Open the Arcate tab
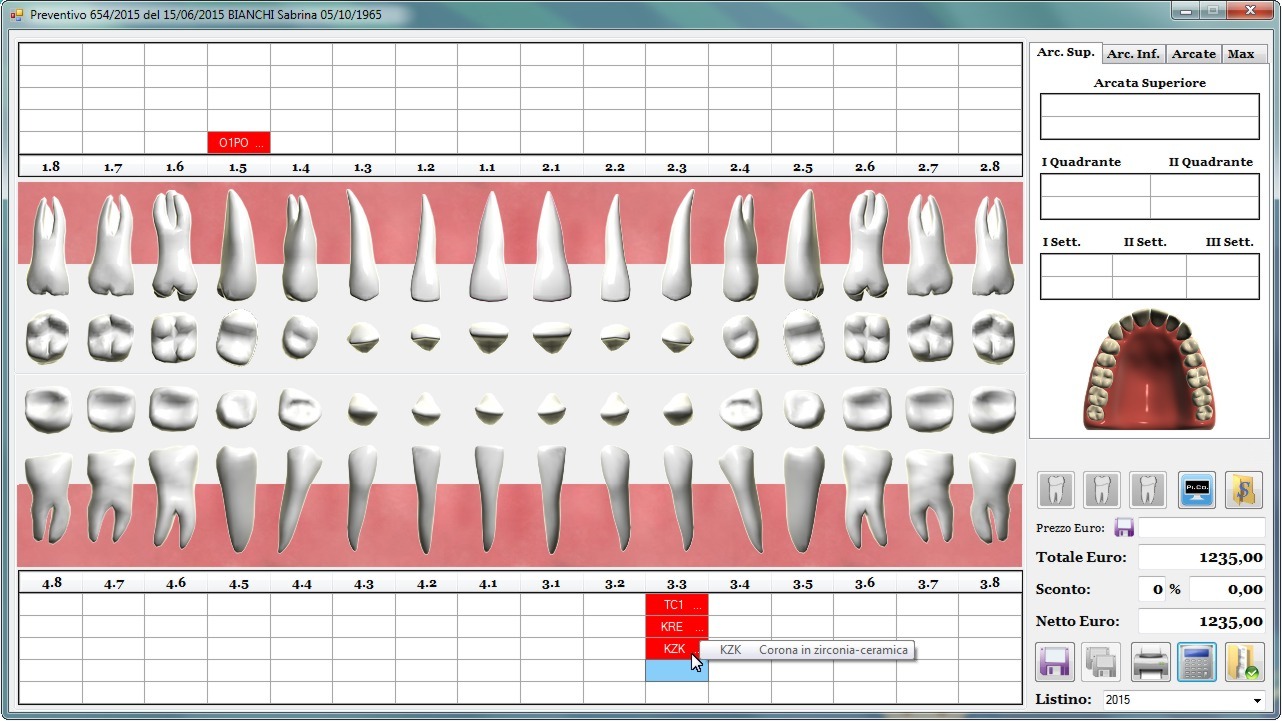 point(1193,54)
